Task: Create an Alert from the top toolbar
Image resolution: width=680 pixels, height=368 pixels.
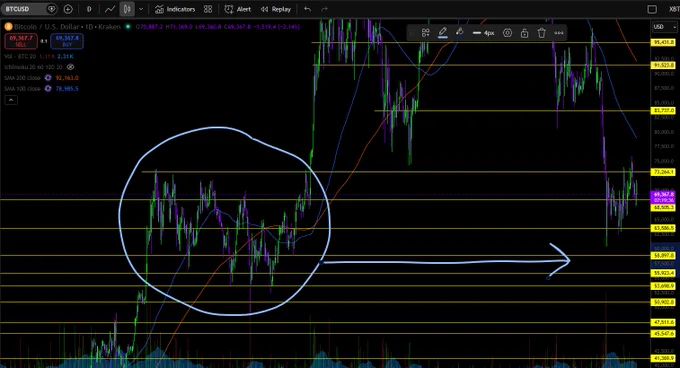Action: (x=238, y=9)
